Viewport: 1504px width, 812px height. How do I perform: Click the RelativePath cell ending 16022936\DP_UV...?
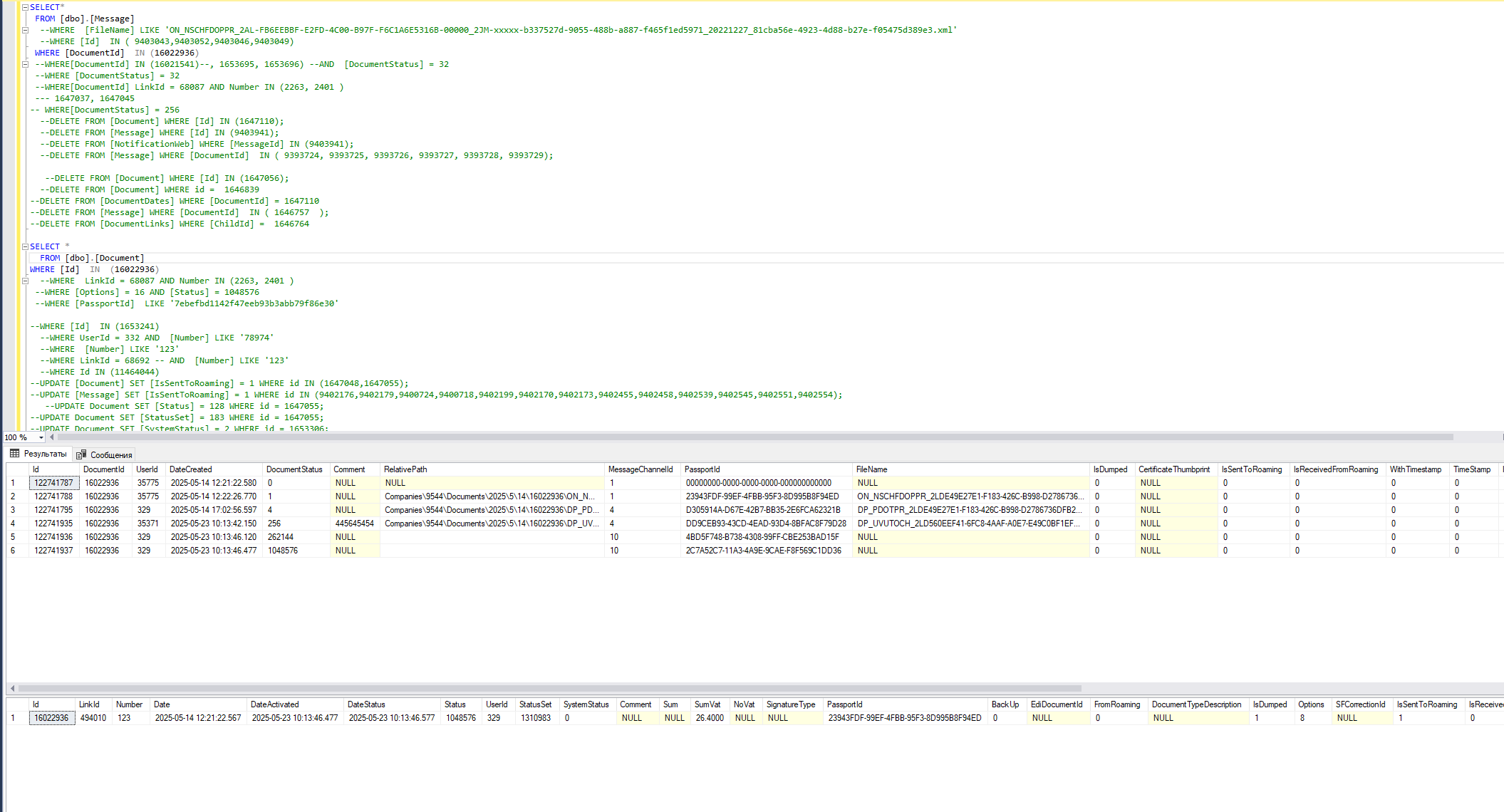pyautogui.click(x=492, y=524)
